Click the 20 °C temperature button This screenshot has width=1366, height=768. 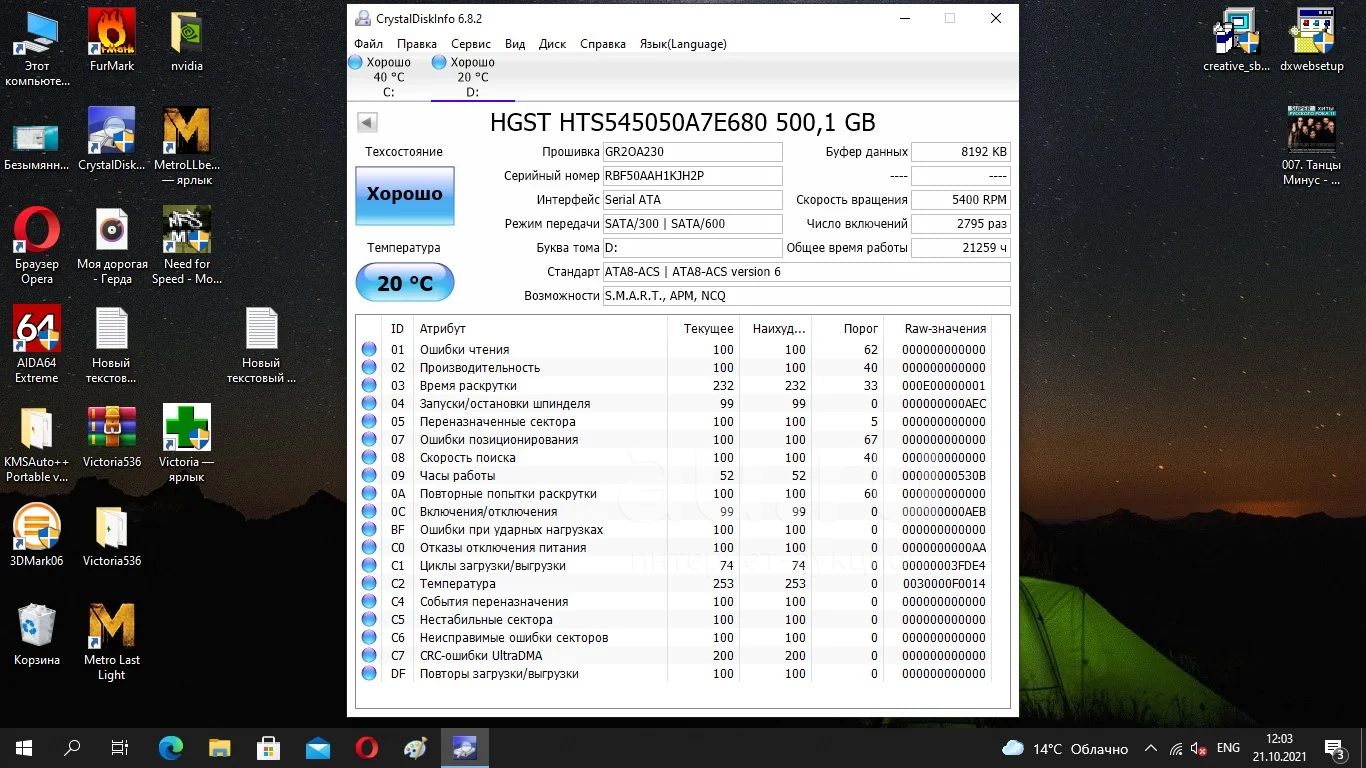pyautogui.click(x=405, y=283)
